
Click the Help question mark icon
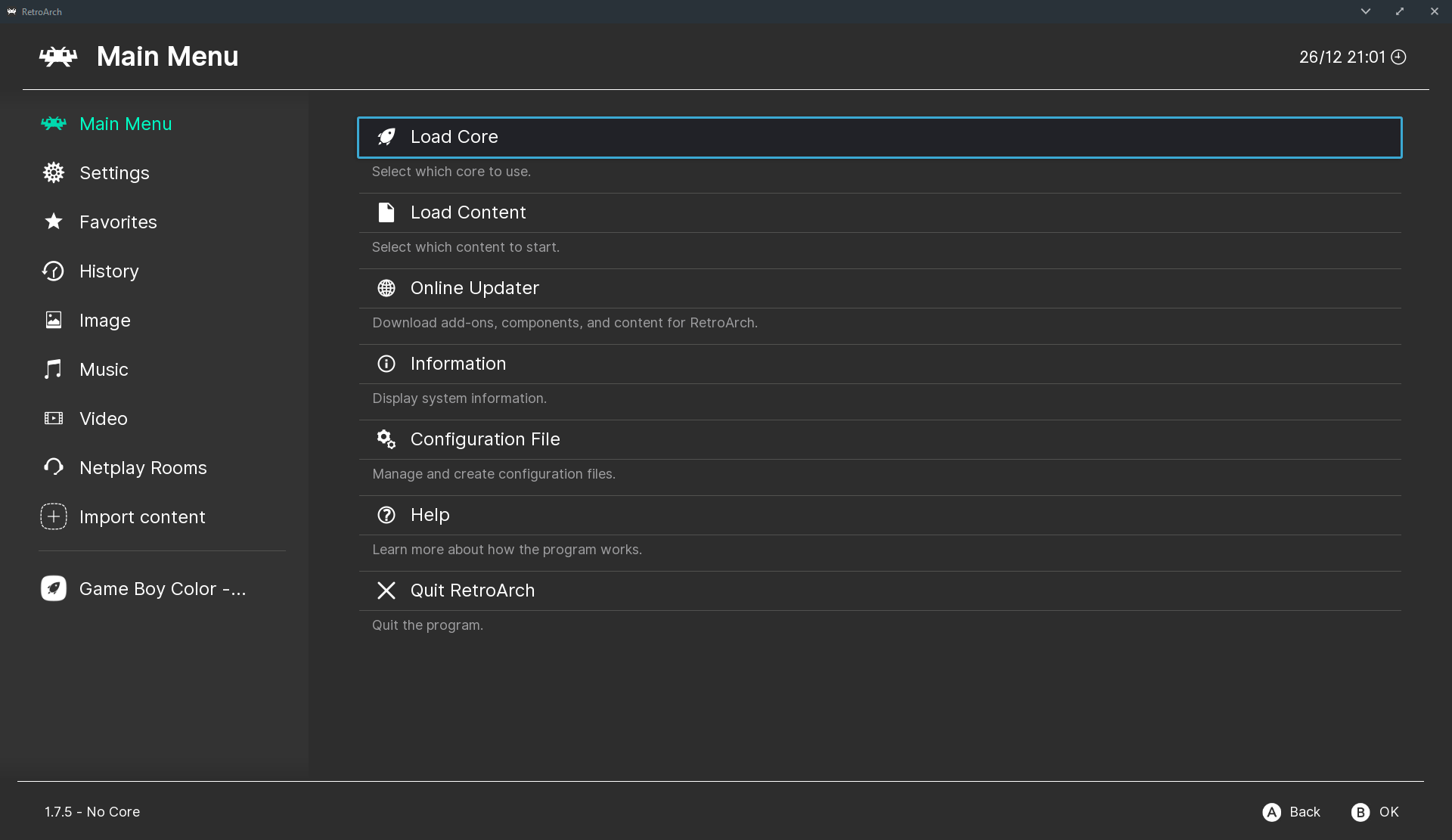pyautogui.click(x=386, y=515)
